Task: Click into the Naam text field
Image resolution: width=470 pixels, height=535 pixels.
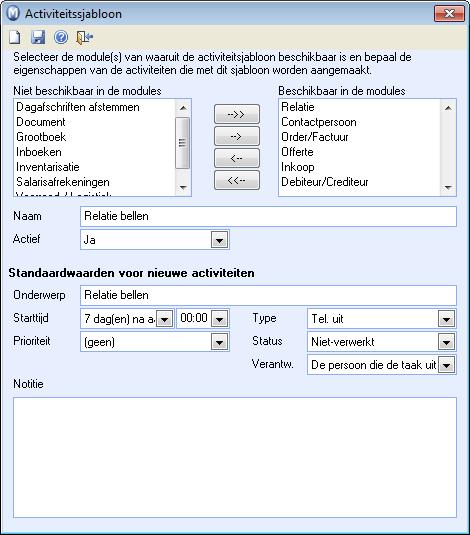Action: [x=268, y=216]
